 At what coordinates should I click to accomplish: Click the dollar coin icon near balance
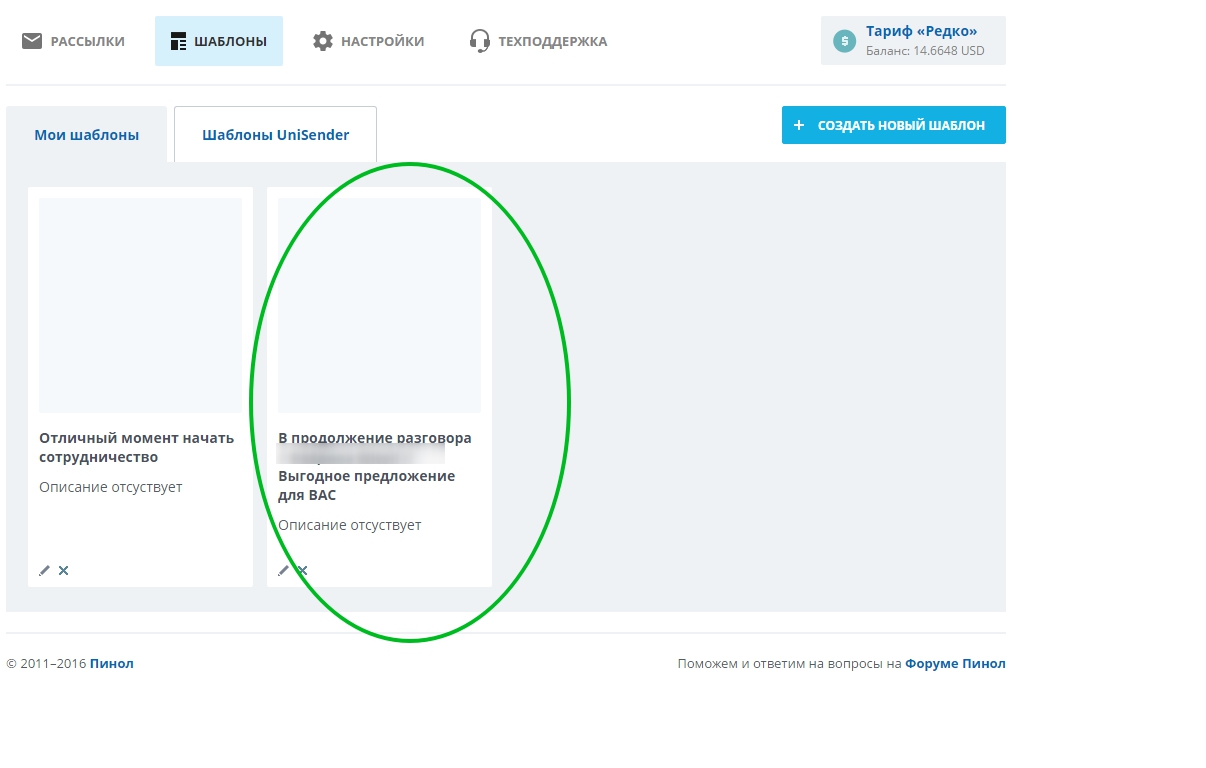tap(845, 41)
